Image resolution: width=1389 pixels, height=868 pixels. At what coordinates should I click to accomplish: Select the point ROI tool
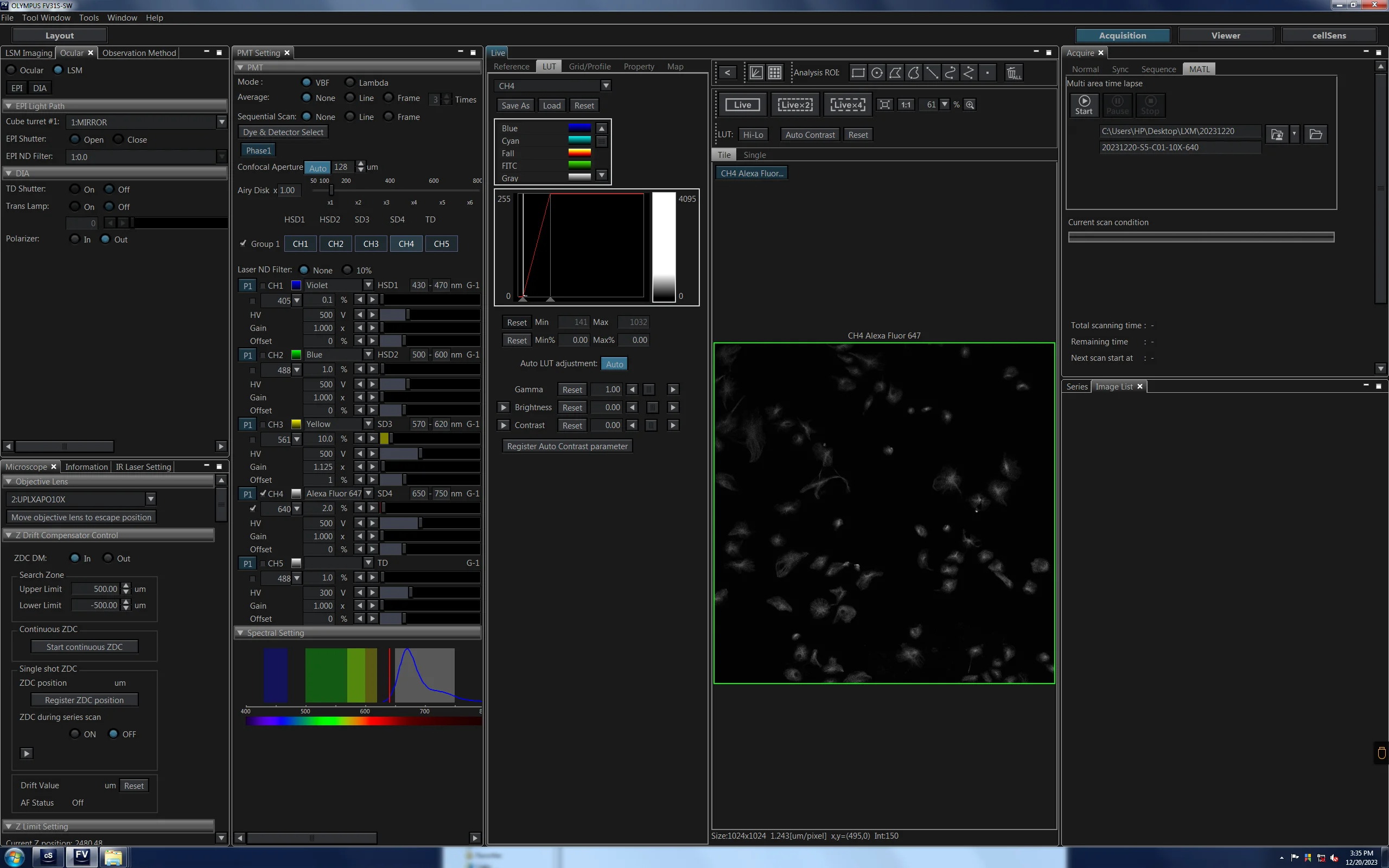click(x=987, y=73)
